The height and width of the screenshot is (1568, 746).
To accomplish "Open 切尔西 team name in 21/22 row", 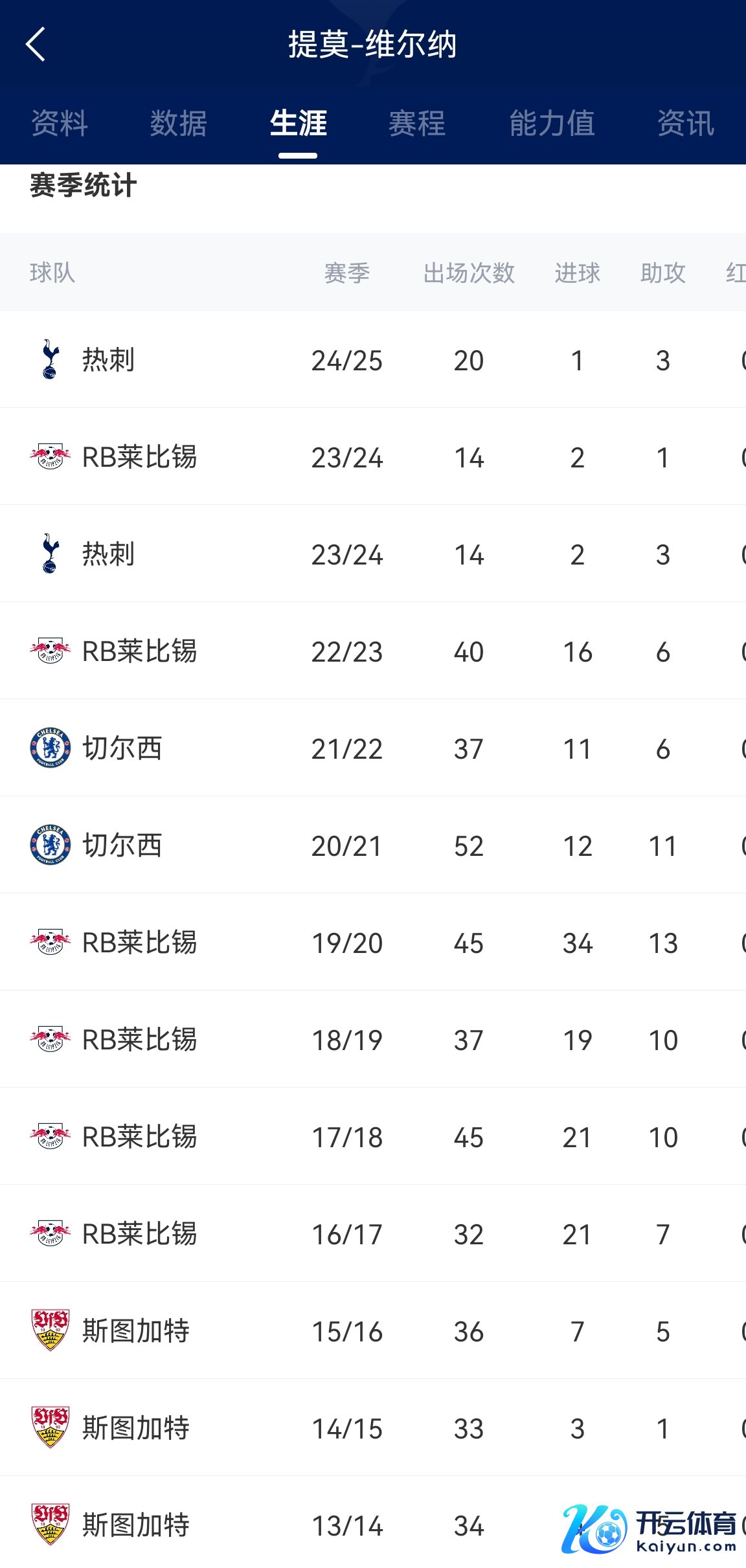I will (122, 748).
